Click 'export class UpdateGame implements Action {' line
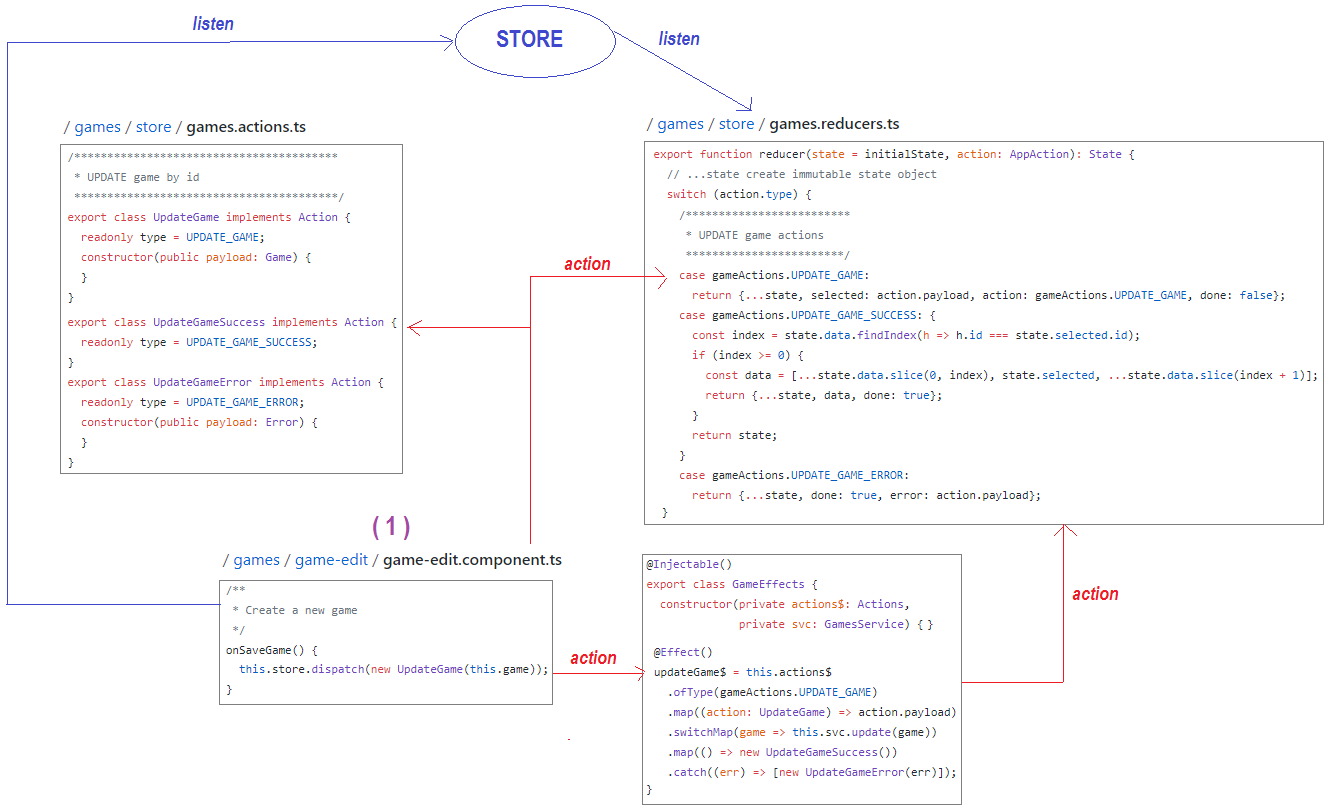The image size is (1331, 809). (x=209, y=217)
